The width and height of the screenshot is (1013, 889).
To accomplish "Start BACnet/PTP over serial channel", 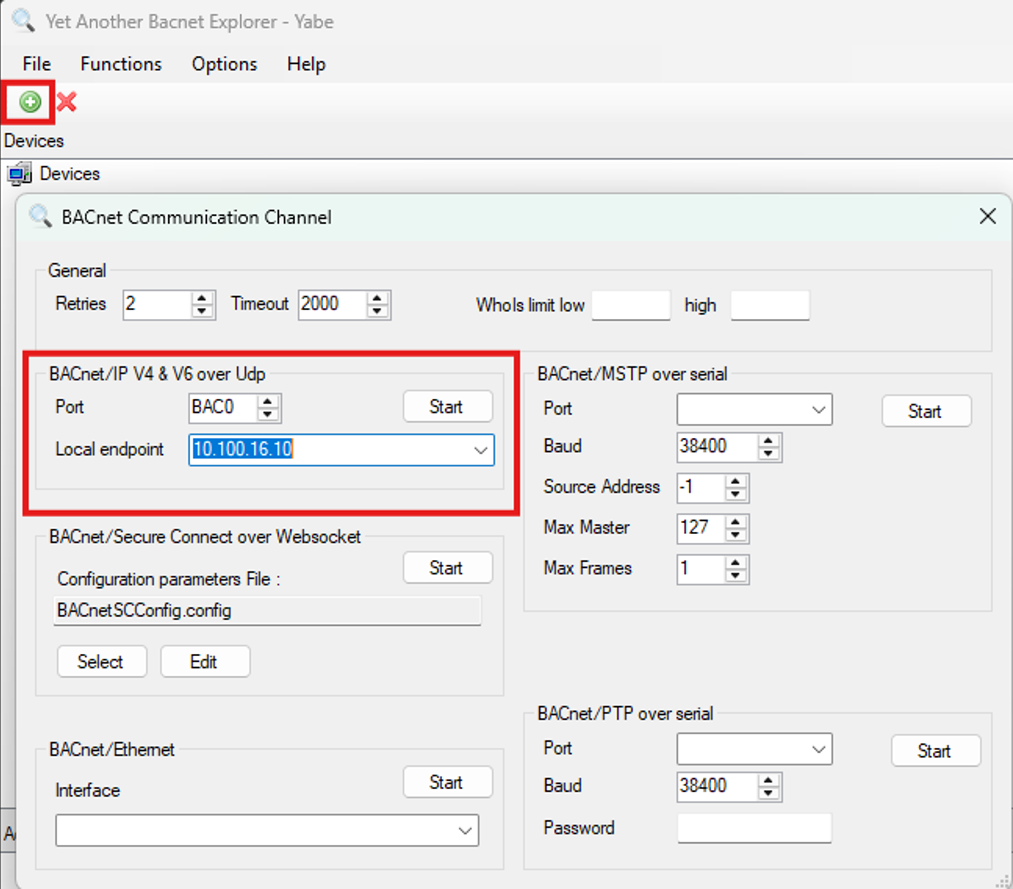I will (x=935, y=751).
